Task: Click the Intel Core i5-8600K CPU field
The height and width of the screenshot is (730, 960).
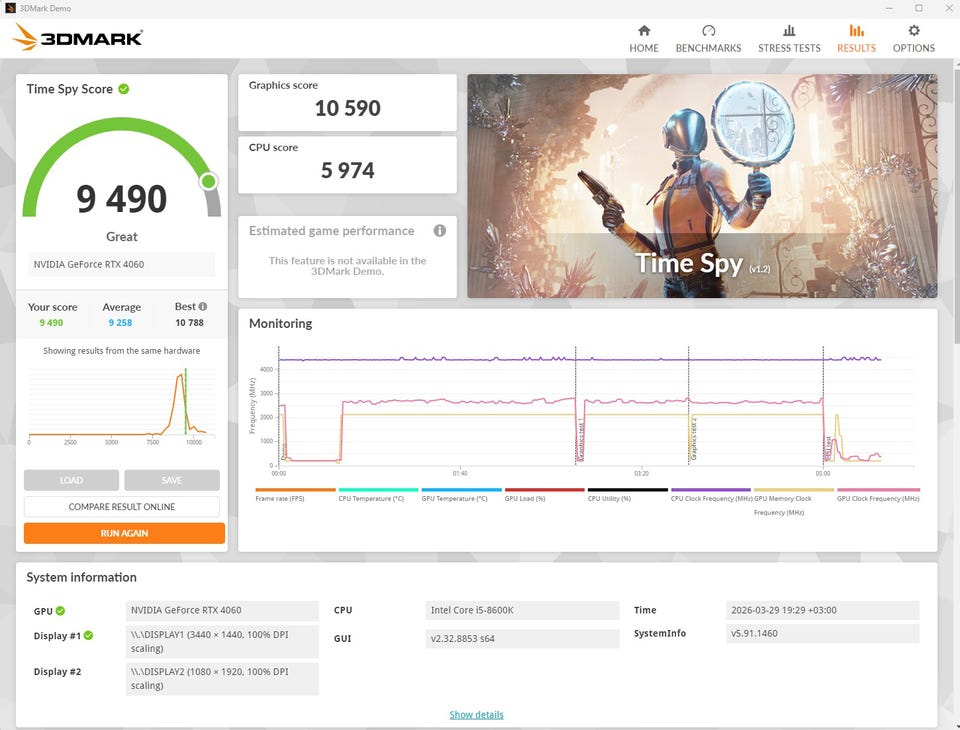Action: pos(522,610)
